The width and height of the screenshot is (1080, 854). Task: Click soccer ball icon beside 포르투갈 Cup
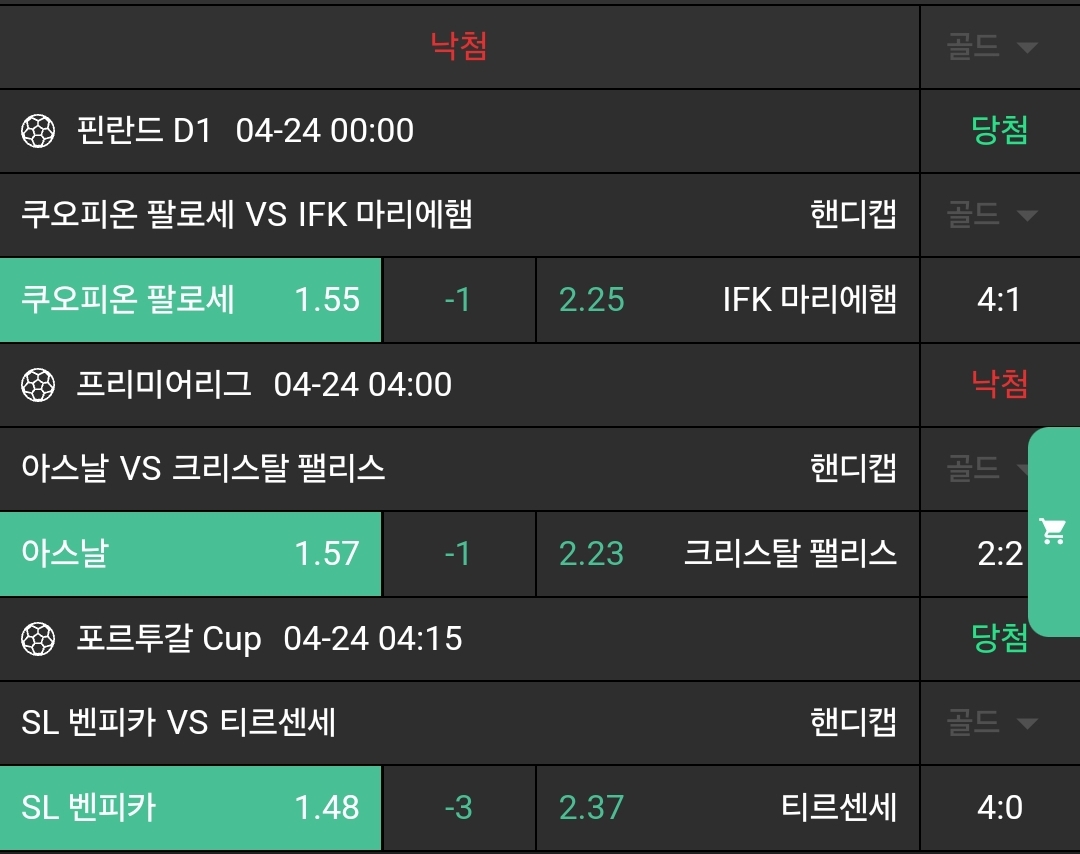(38, 639)
